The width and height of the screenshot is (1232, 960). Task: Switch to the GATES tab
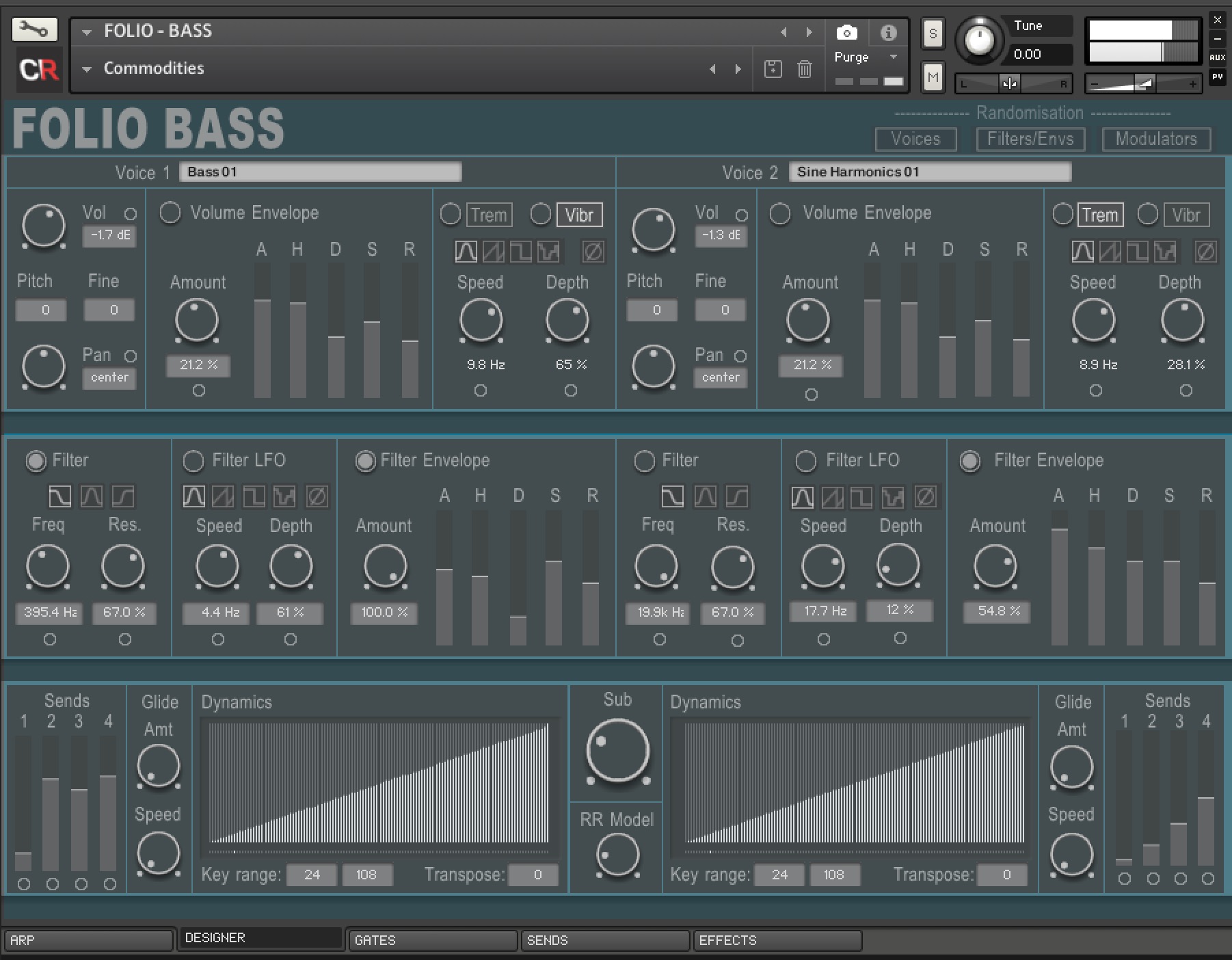(x=432, y=940)
